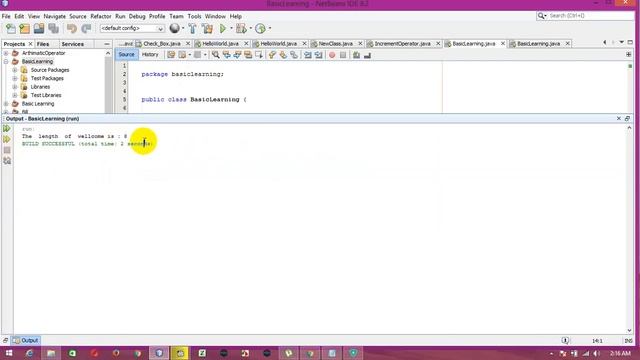This screenshot has height=360, width=640.
Task: Click the Output button in bottom bar
Action: (x=26, y=340)
